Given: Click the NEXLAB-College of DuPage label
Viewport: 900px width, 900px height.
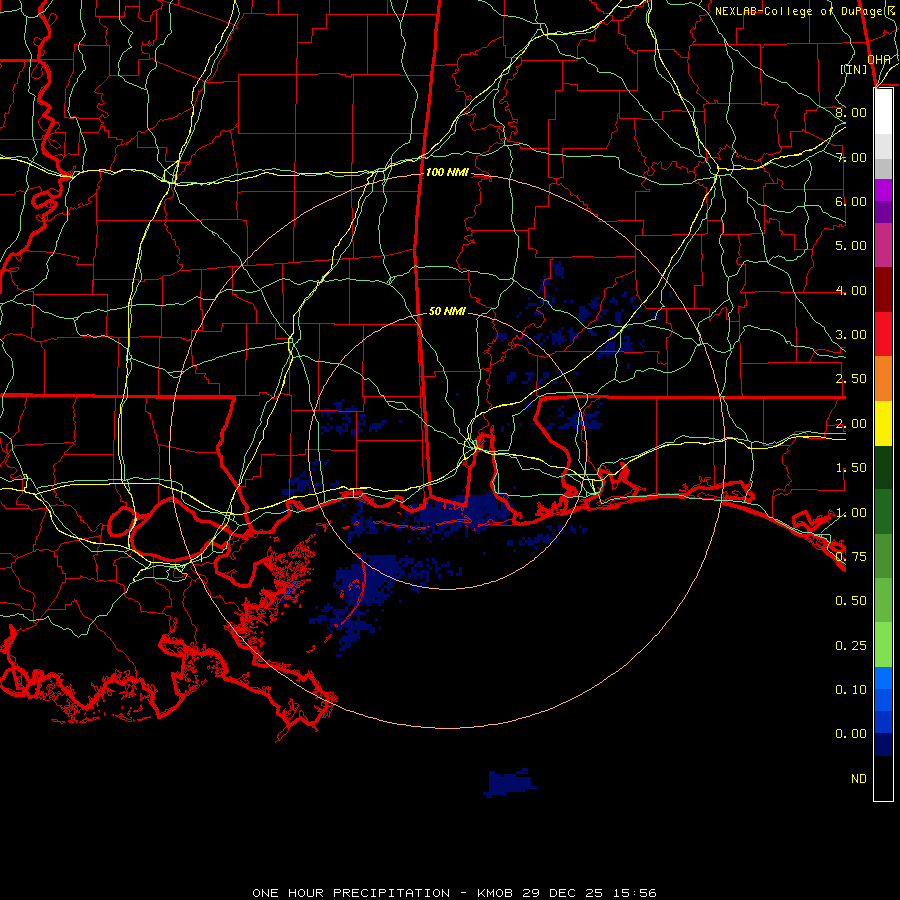Looking at the screenshot, I should (x=804, y=11).
